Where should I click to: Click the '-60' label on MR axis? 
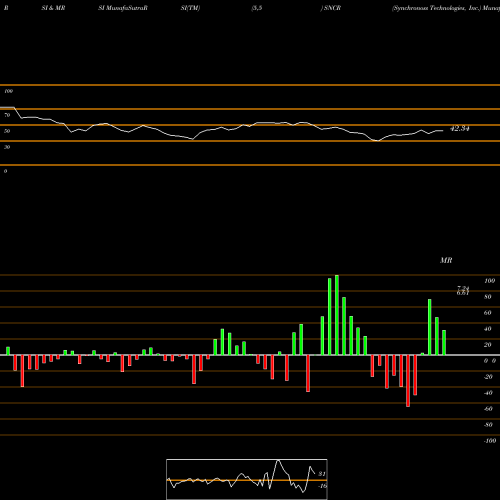pyautogui.click(x=488, y=409)
